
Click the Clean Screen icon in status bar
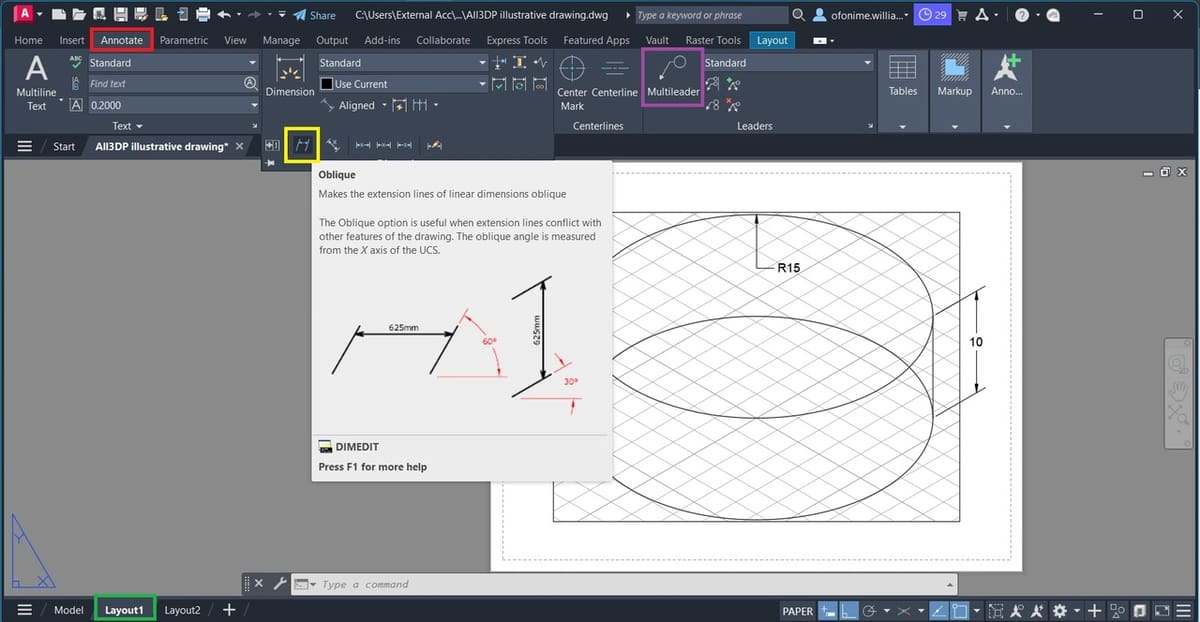click(x=1160, y=610)
